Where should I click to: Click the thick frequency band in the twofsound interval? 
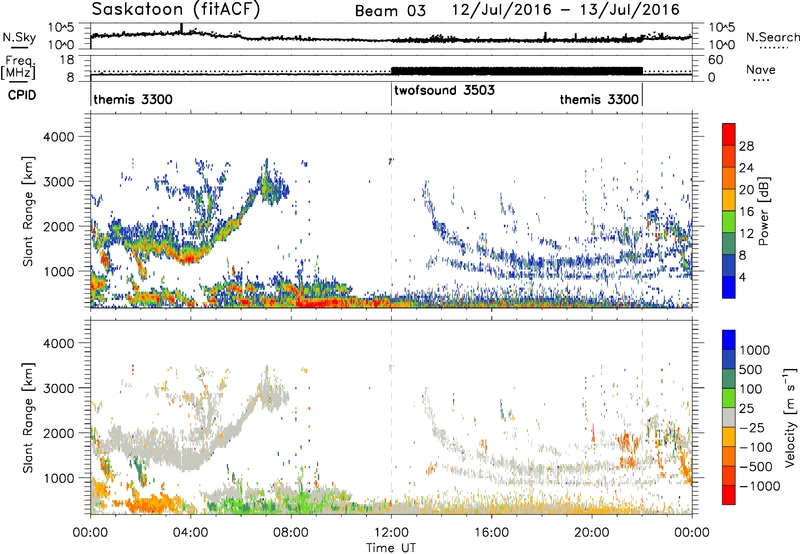pos(517,71)
